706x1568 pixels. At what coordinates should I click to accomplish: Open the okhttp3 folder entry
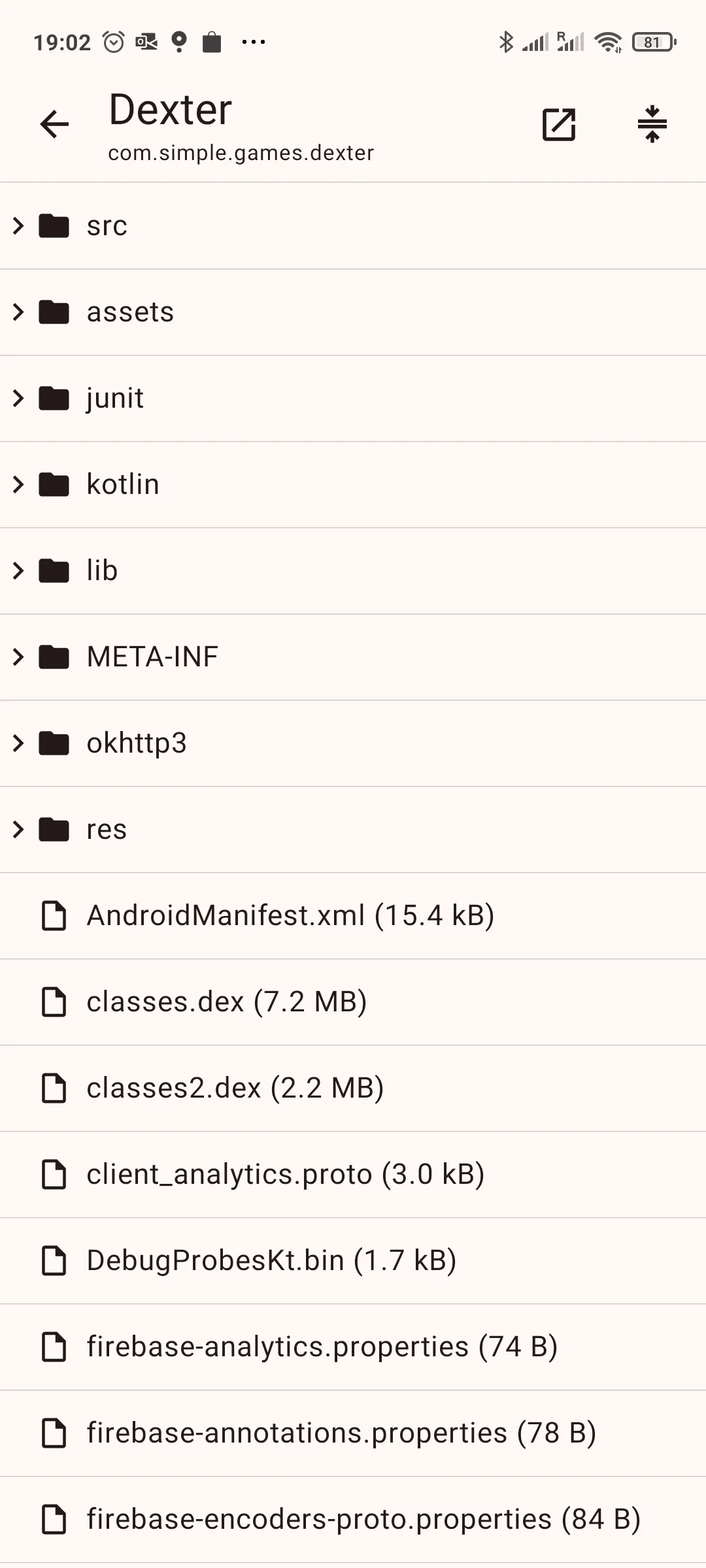coord(137,743)
